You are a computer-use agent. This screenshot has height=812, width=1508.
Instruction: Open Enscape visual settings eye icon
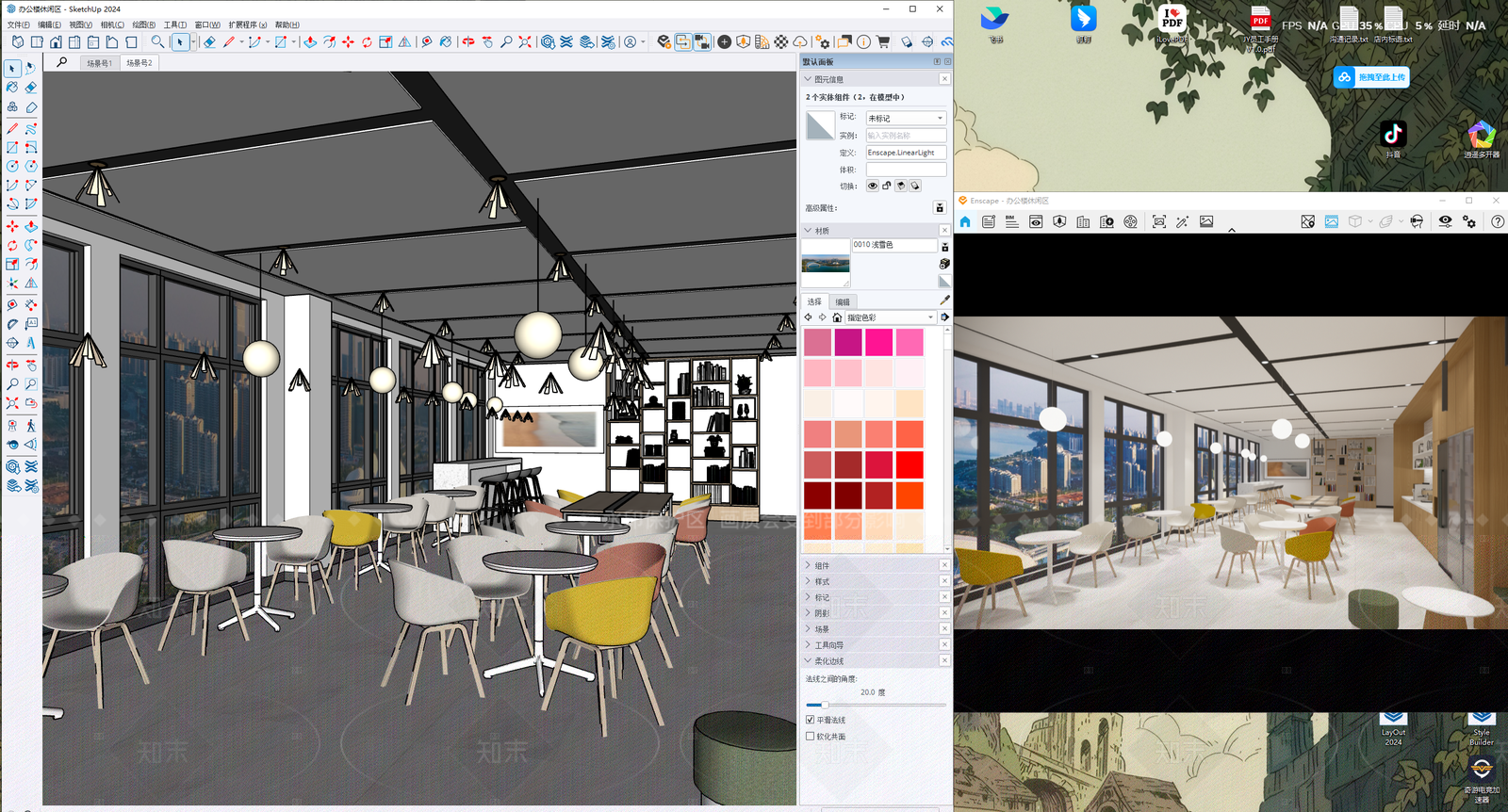click(x=1445, y=221)
